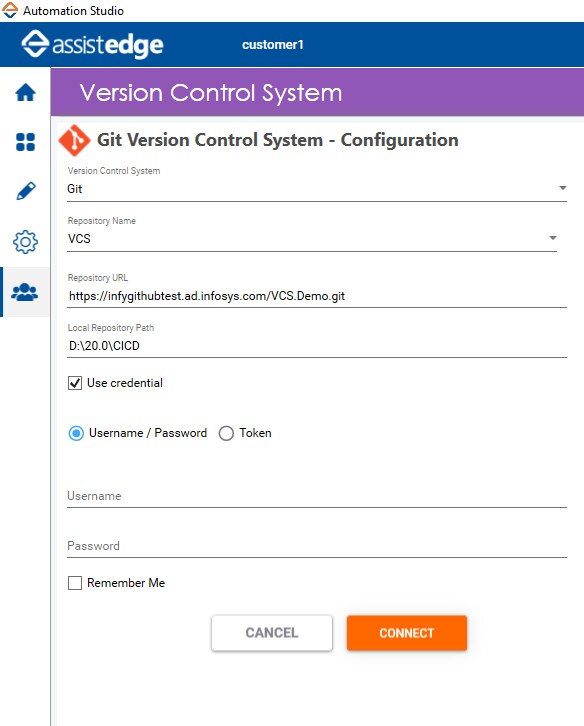Focus the Password input field
The image size is (584, 726).
317,546
